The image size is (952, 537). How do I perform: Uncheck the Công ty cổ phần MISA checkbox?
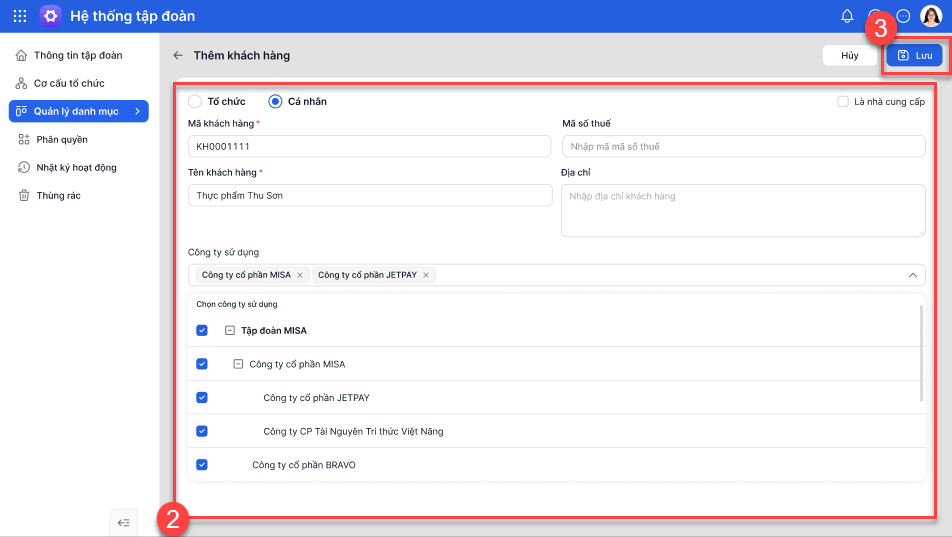coord(202,364)
